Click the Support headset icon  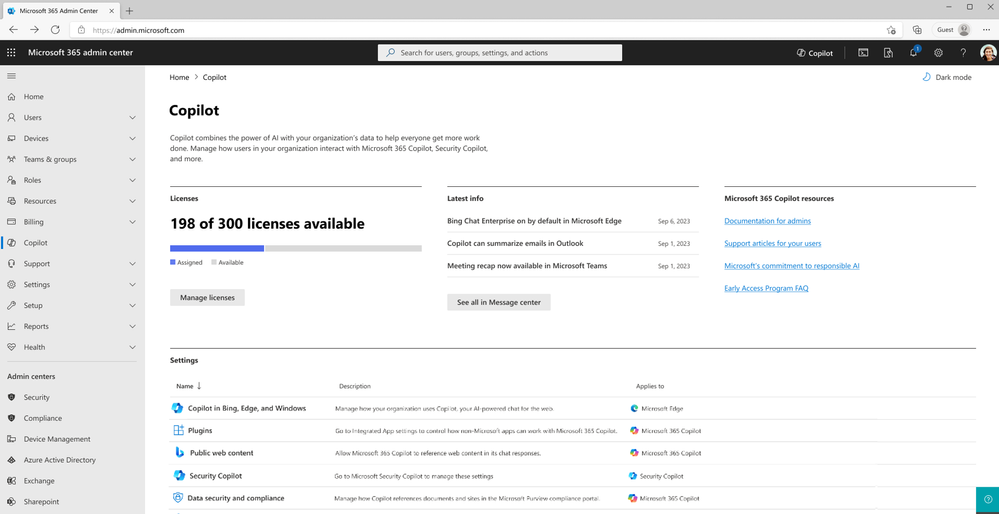[11, 264]
